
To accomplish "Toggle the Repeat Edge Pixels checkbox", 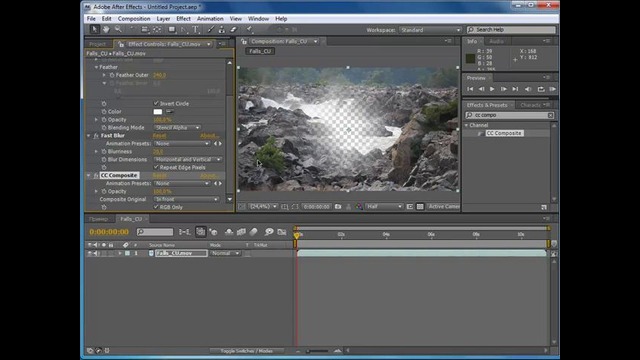I will (x=156, y=167).
